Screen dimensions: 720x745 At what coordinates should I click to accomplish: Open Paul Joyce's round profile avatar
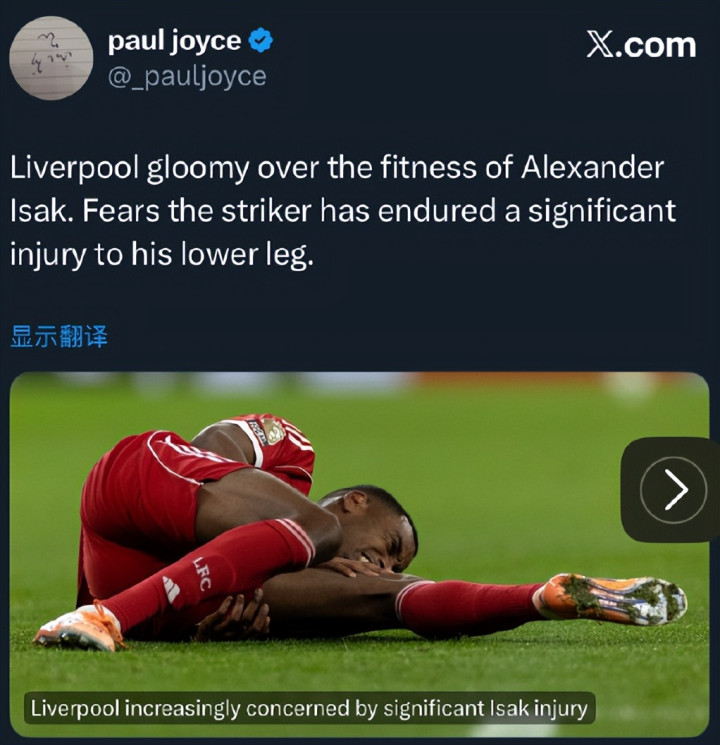pos(51,58)
